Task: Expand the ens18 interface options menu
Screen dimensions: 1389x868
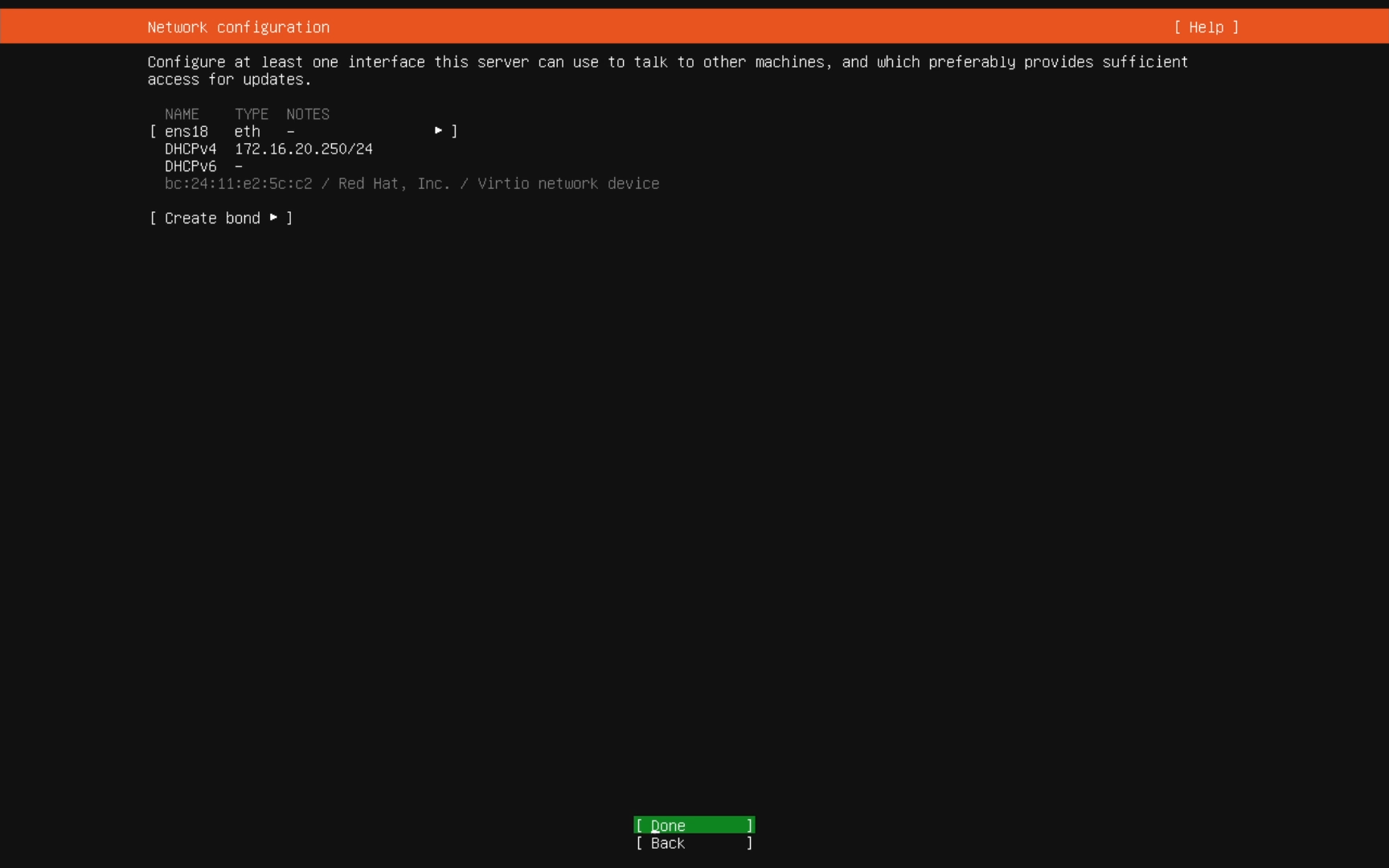Action: pos(439,130)
